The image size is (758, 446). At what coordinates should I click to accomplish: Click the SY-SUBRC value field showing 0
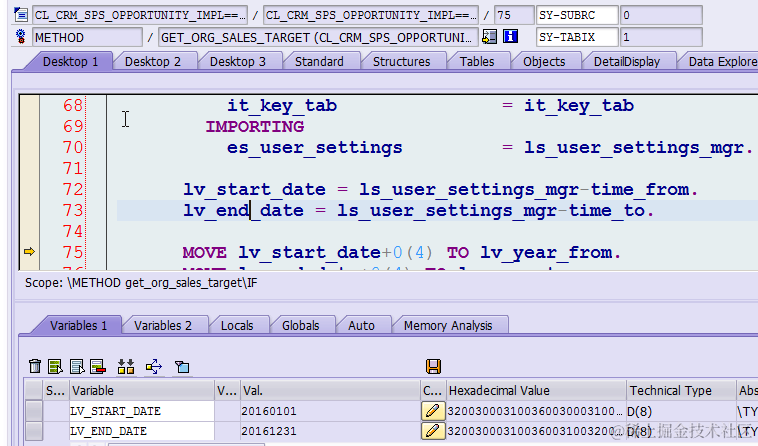[661, 15]
